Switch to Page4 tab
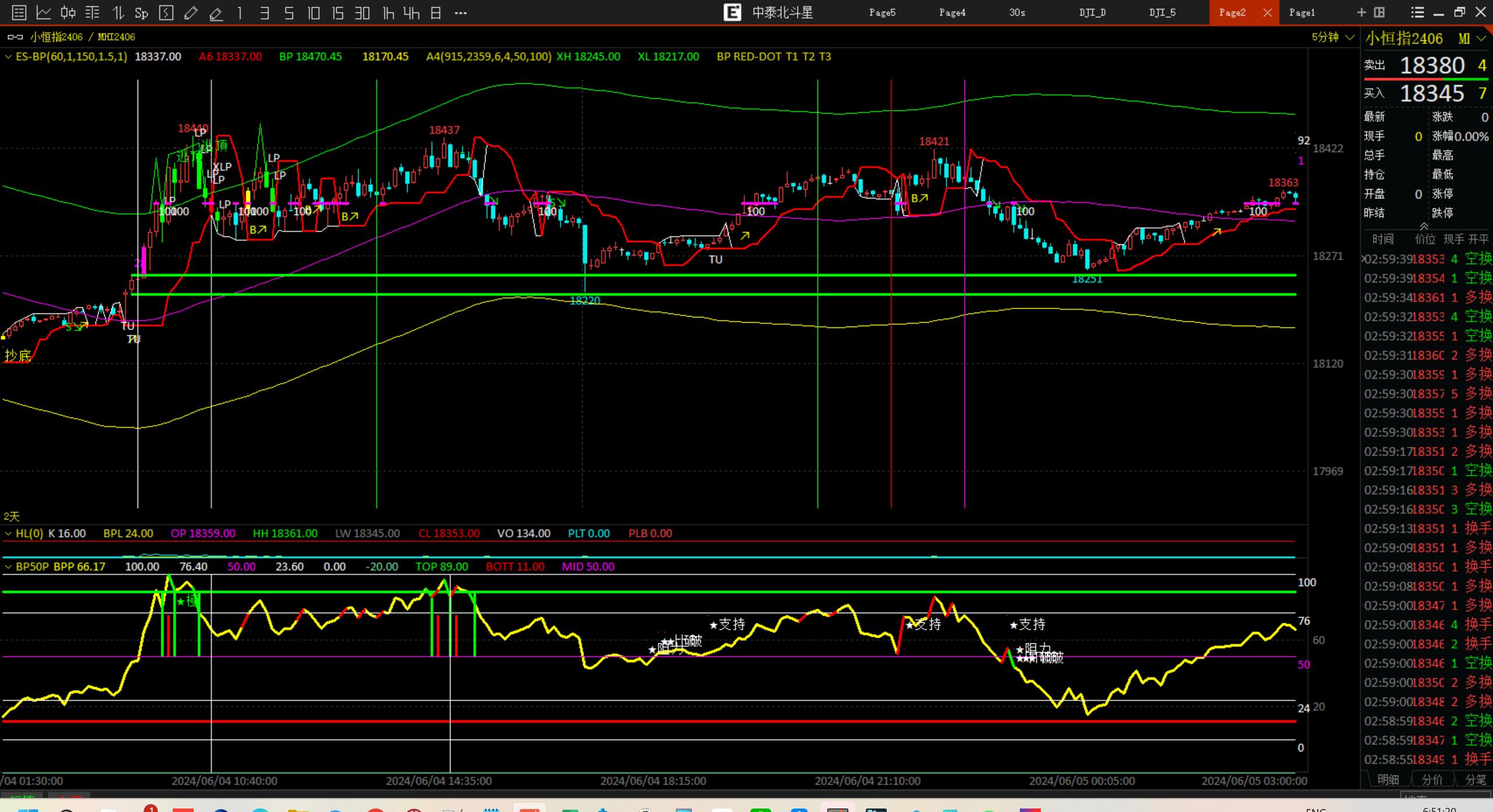The width and height of the screenshot is (1493, 812). click(952, 12)
